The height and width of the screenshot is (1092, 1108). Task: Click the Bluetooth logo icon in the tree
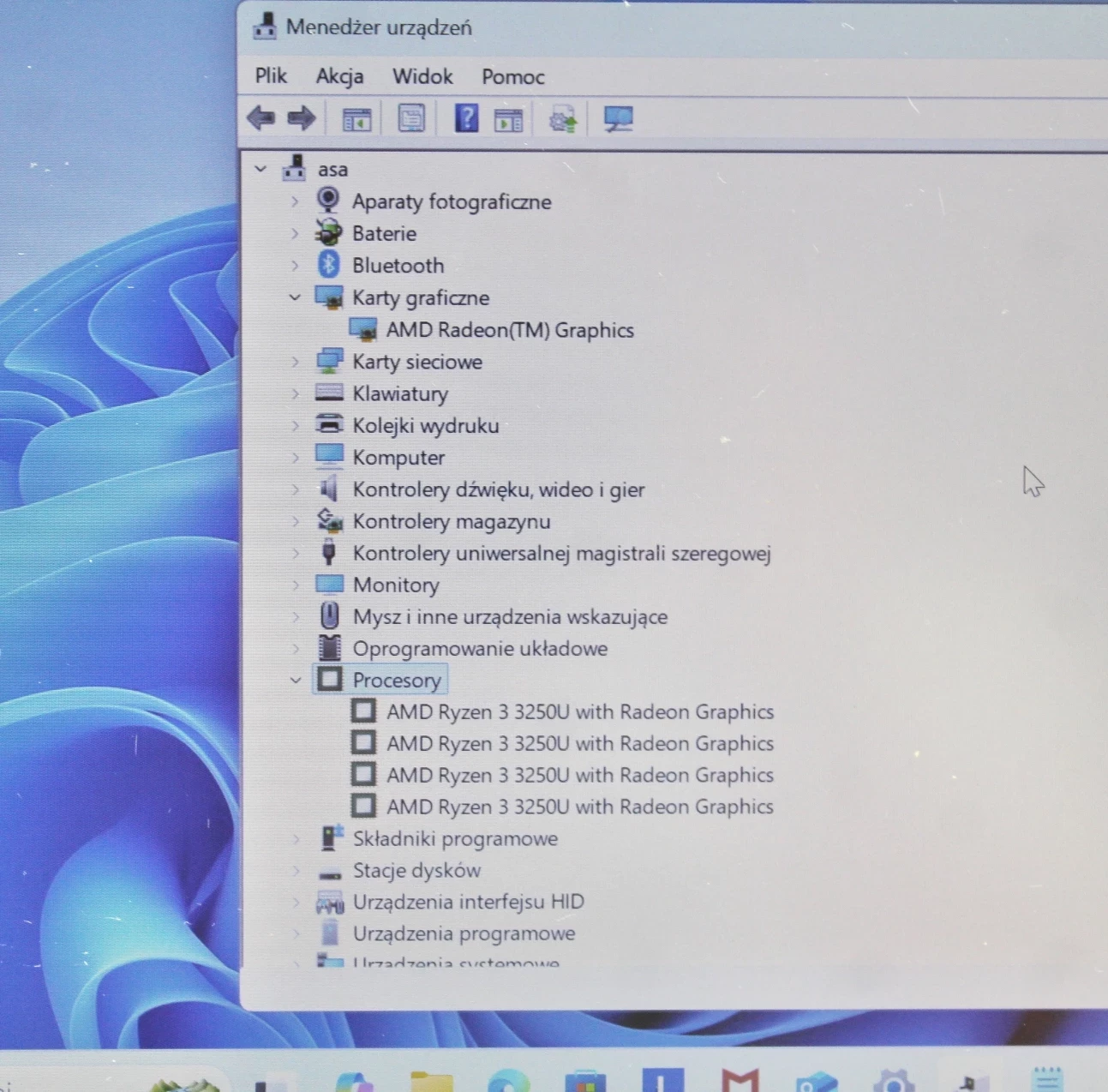[328, 265]
